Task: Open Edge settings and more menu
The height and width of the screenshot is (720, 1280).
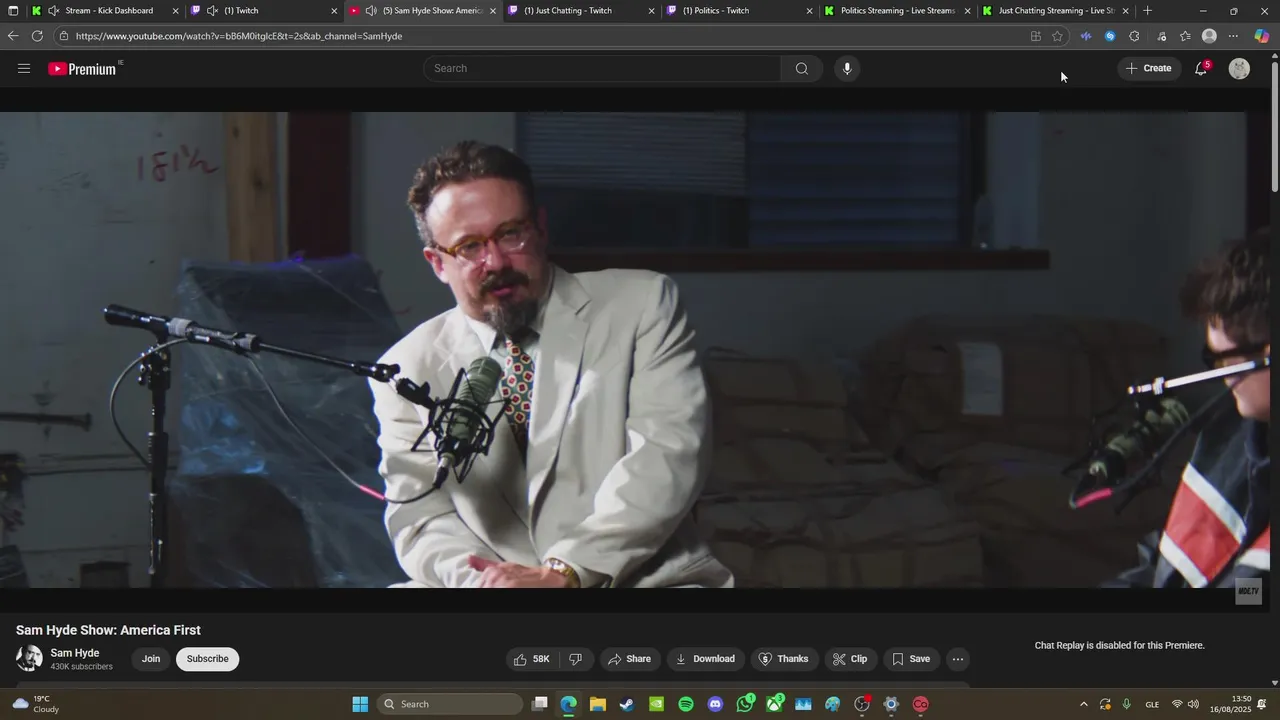Action: 1233,36
